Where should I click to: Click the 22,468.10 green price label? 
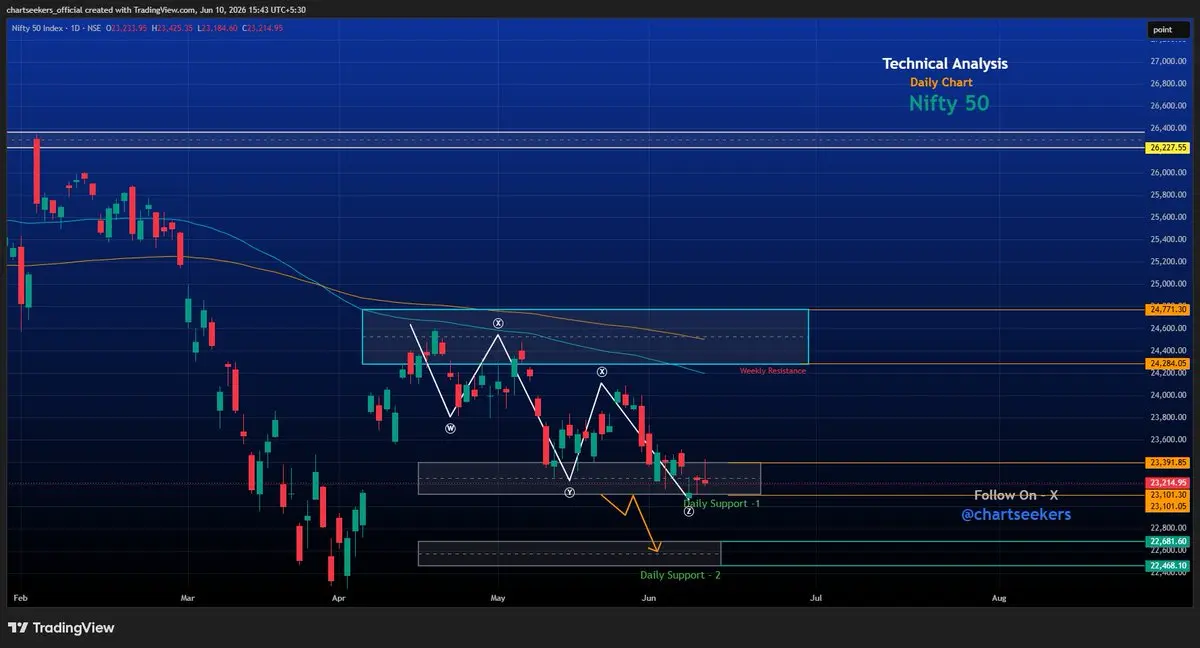tap(1168, 565)
